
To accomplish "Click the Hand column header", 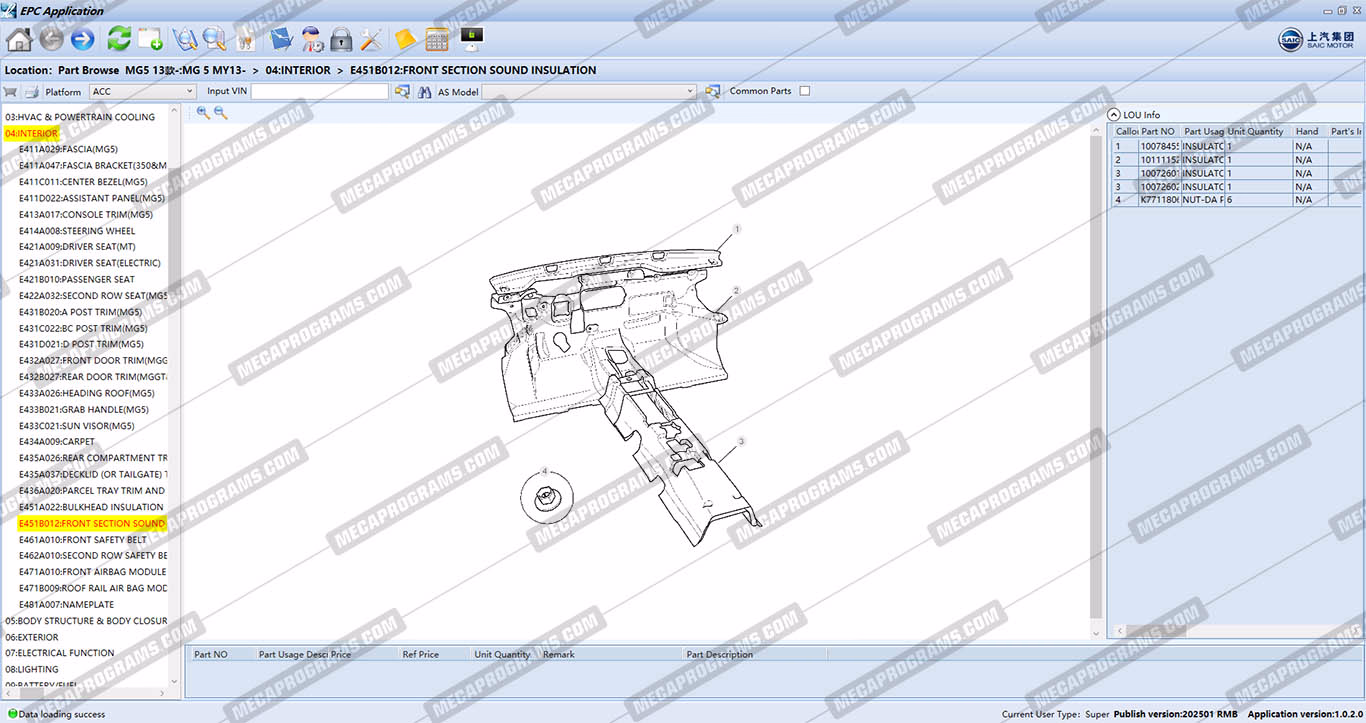I will tap(1307, 131).
